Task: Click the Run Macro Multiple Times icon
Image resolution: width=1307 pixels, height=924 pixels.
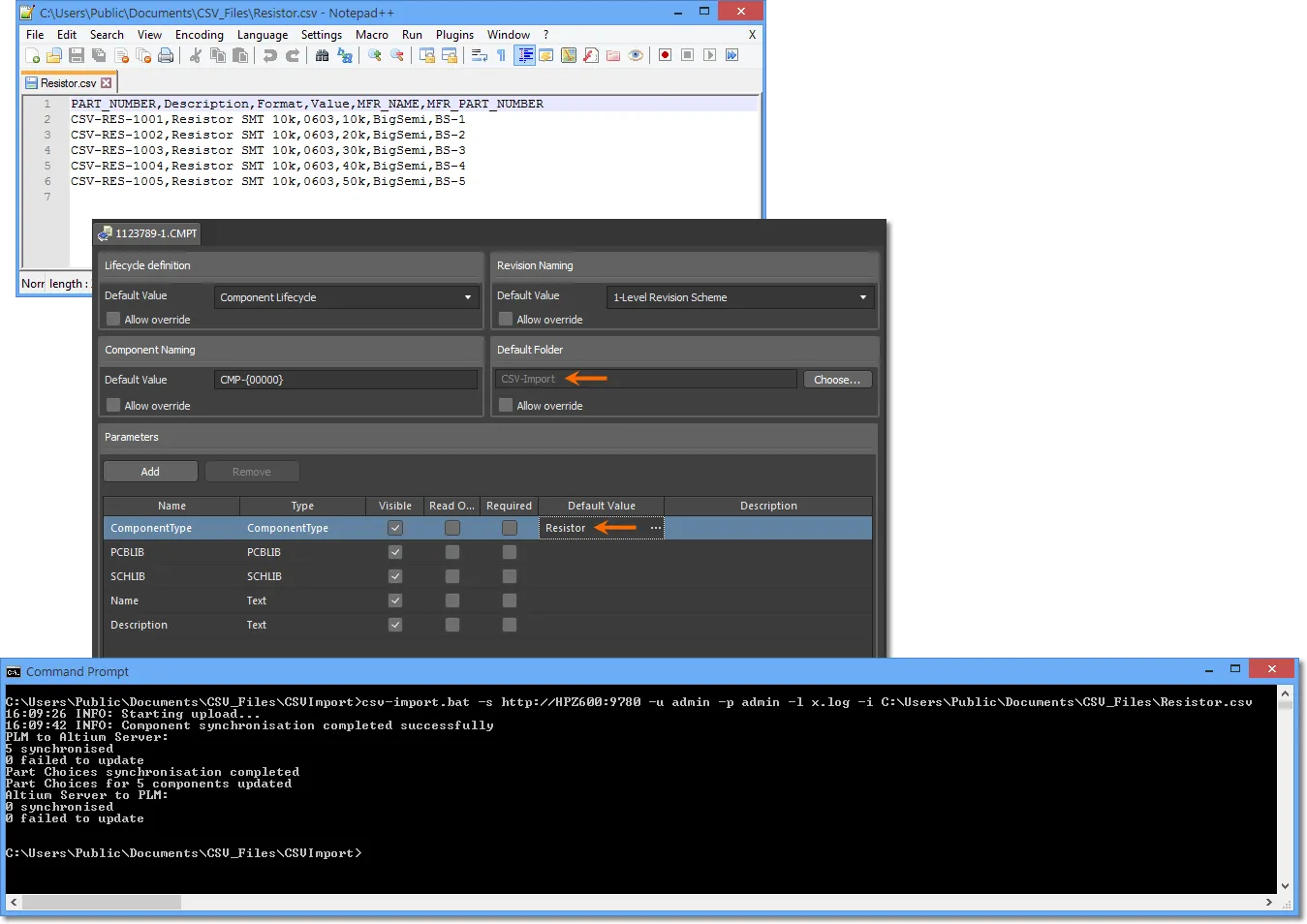Action: [x=731, y=55]
